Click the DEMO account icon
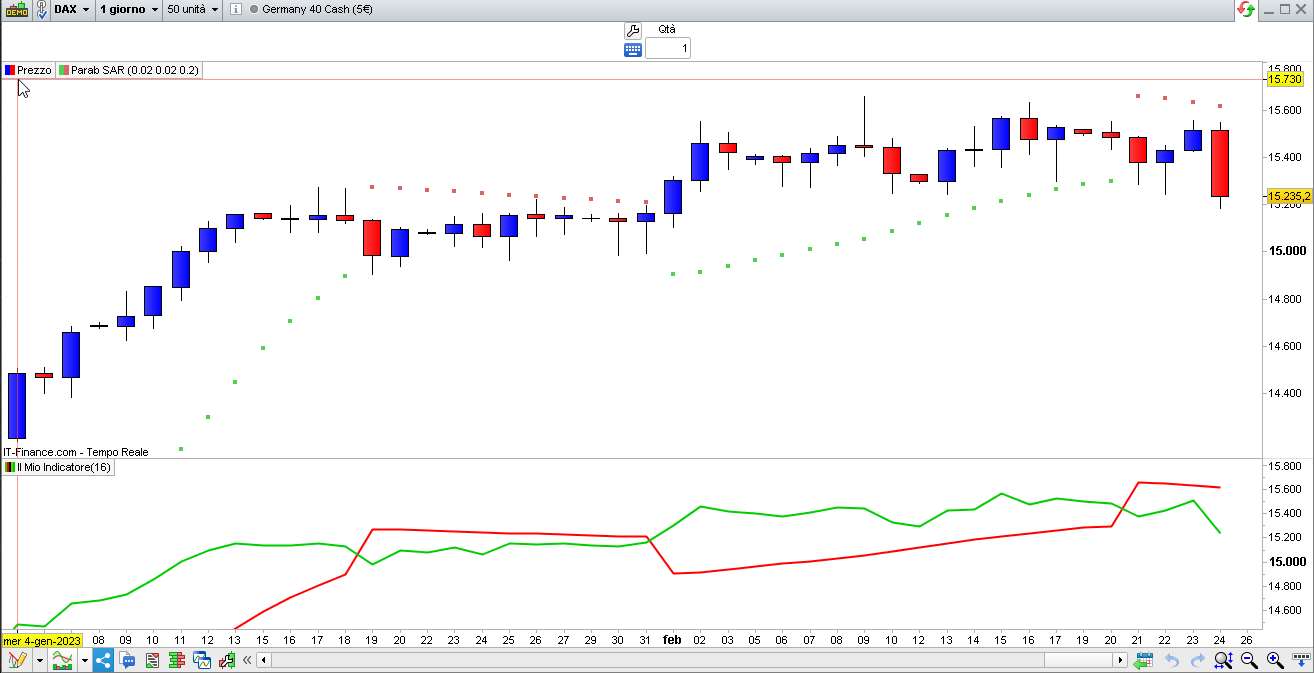This screenshot has height=673, width=1314. tap(16, 9)
